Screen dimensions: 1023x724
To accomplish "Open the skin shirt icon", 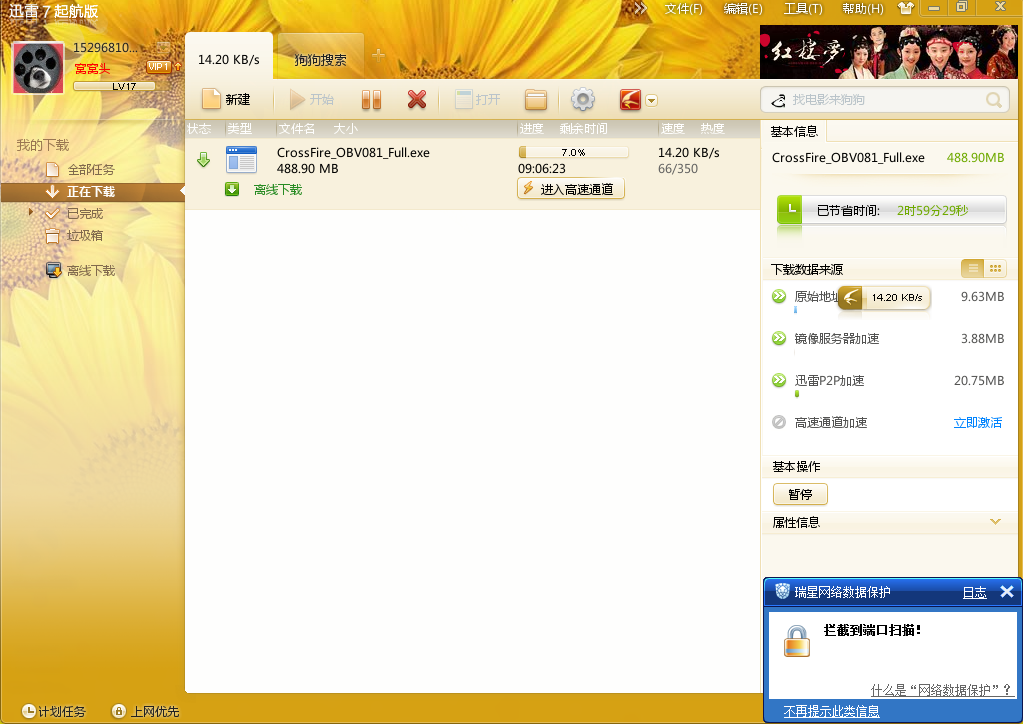I will click(906, 8).
